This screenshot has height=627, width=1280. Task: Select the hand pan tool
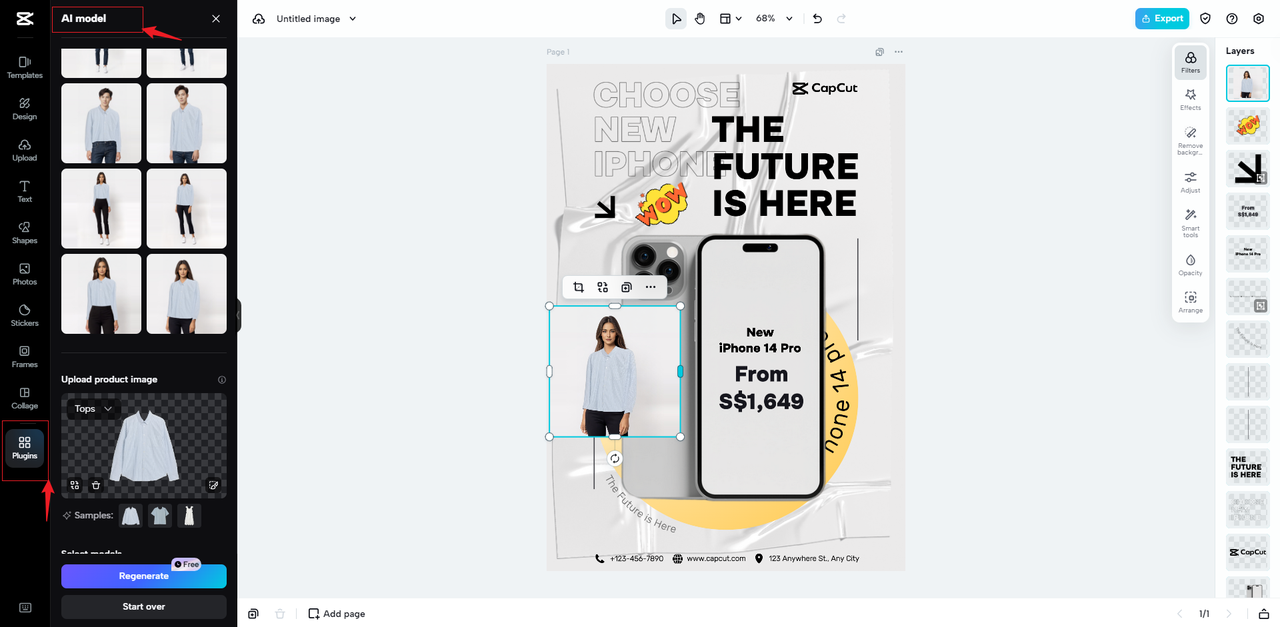(700, 18)
